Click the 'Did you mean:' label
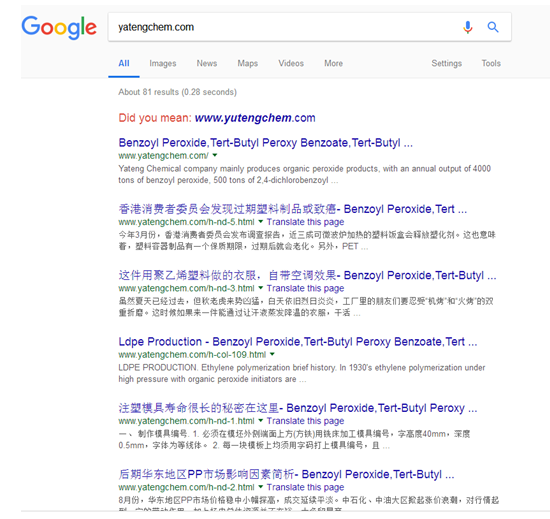The image size is (550, 519). (x=155, y=118)
